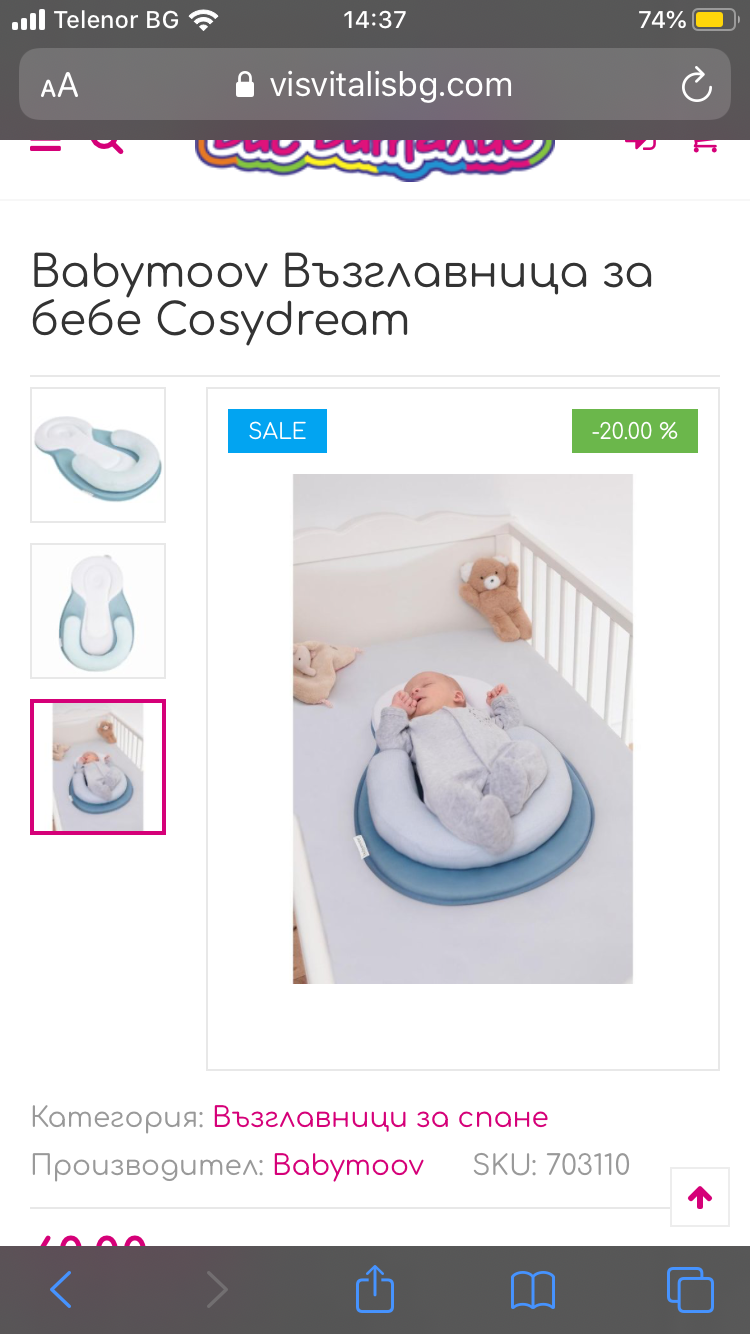Image resolution: width=750 pixels, height=1334 pixels.
Task: Open the Safari share icon
Action: [x=375, y=1289]
